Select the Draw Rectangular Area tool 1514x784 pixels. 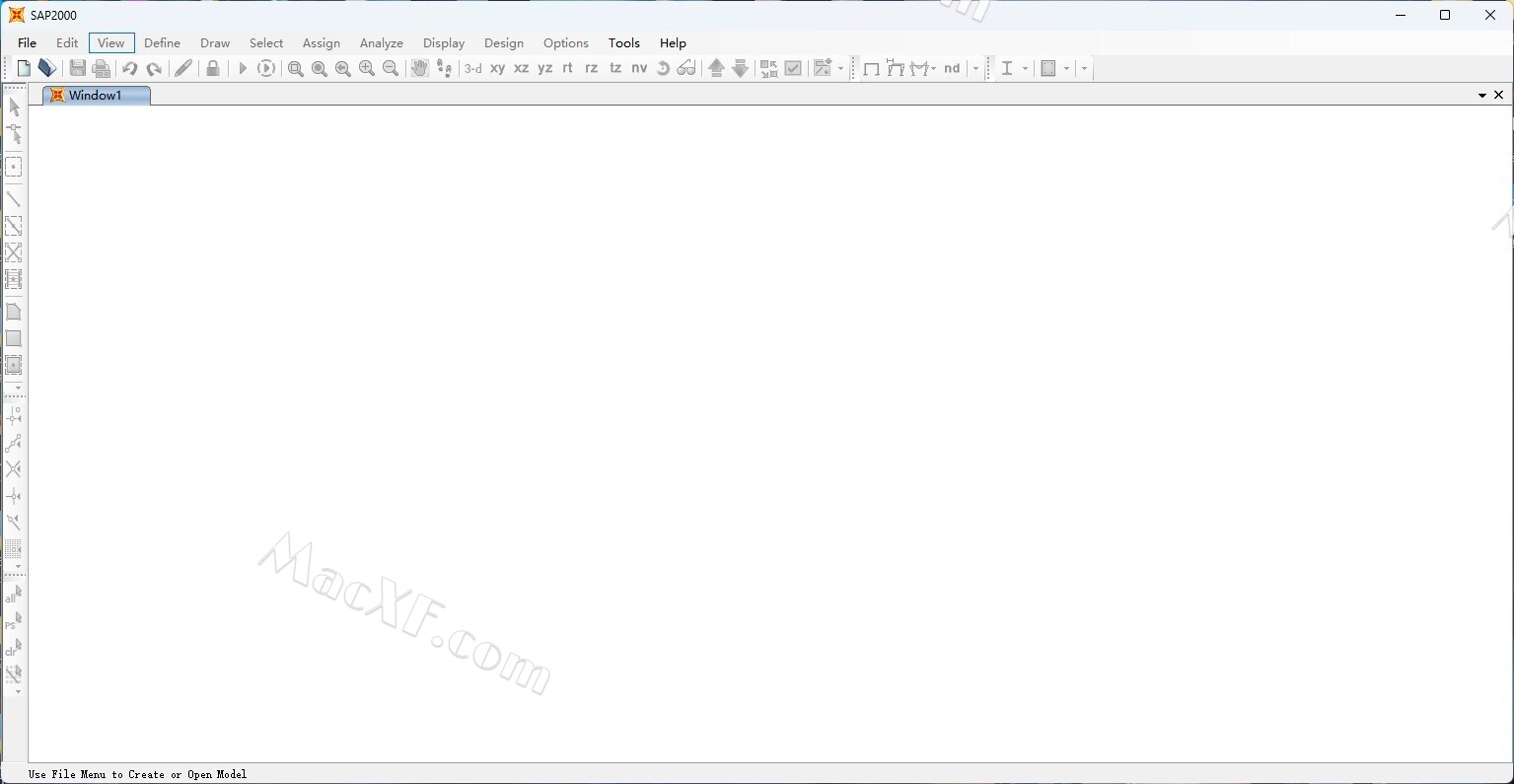14,338
